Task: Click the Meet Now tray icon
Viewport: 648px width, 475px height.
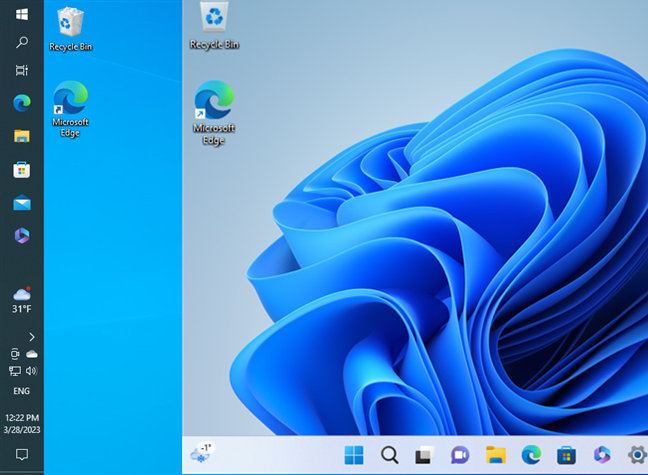Action: [15, 354]
